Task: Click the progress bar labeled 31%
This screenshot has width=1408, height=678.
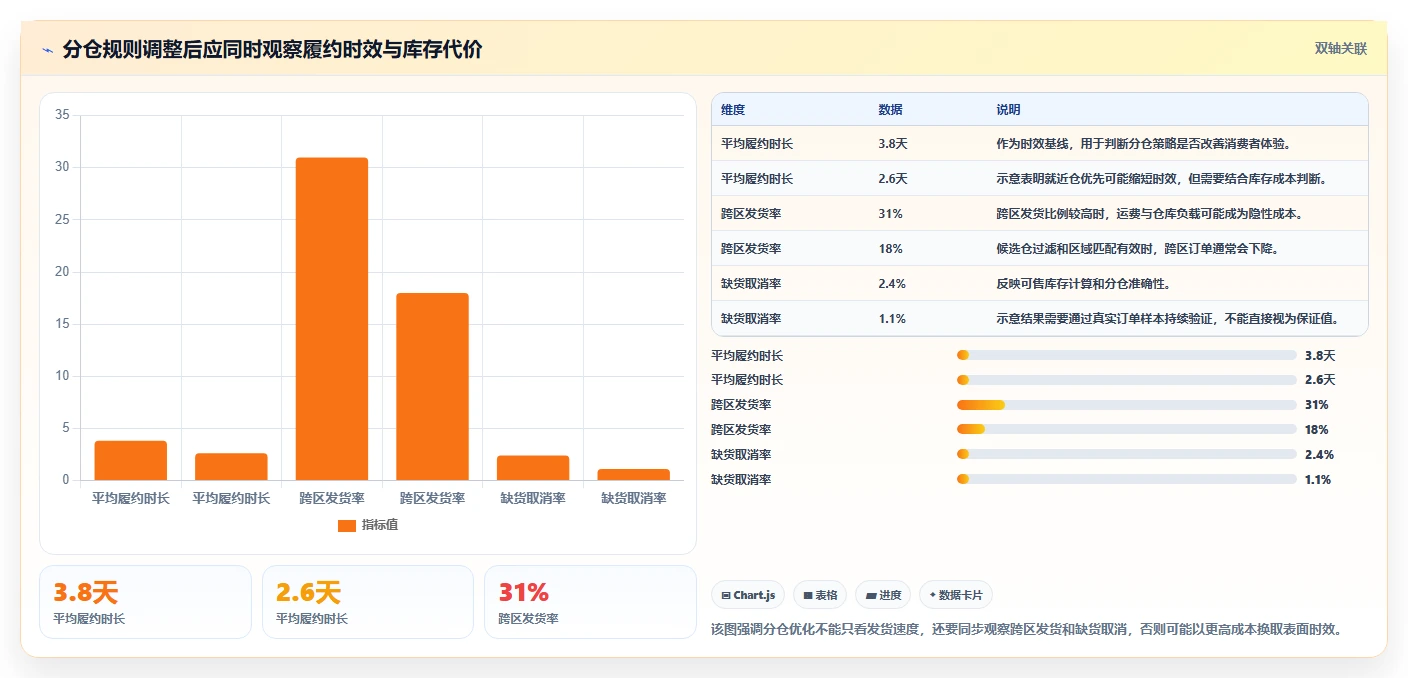Action: tap(1127, 405)
